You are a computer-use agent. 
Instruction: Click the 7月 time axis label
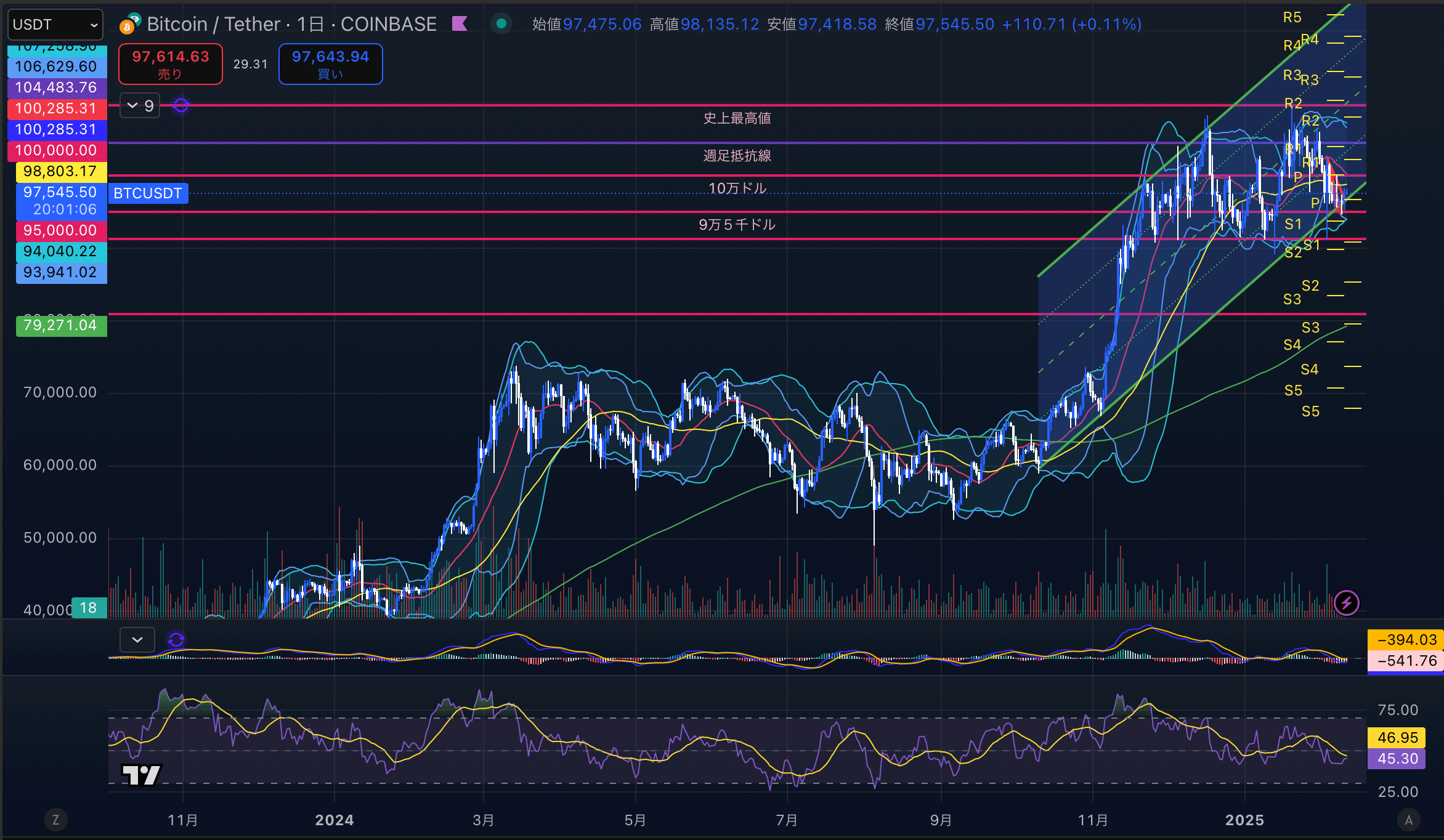[x=787, y=820]
